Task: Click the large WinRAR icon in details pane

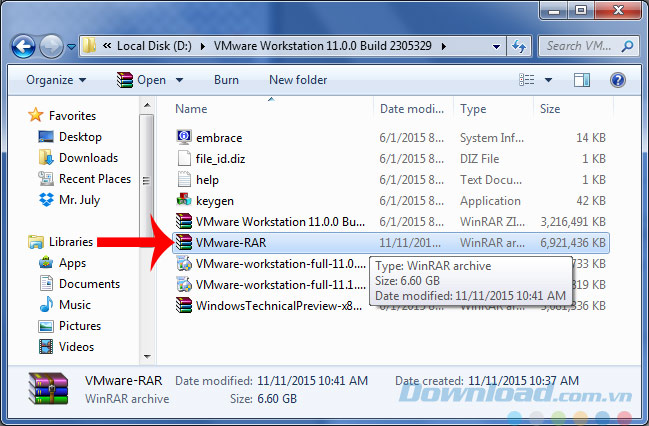Action: click(x=48, y=388)
